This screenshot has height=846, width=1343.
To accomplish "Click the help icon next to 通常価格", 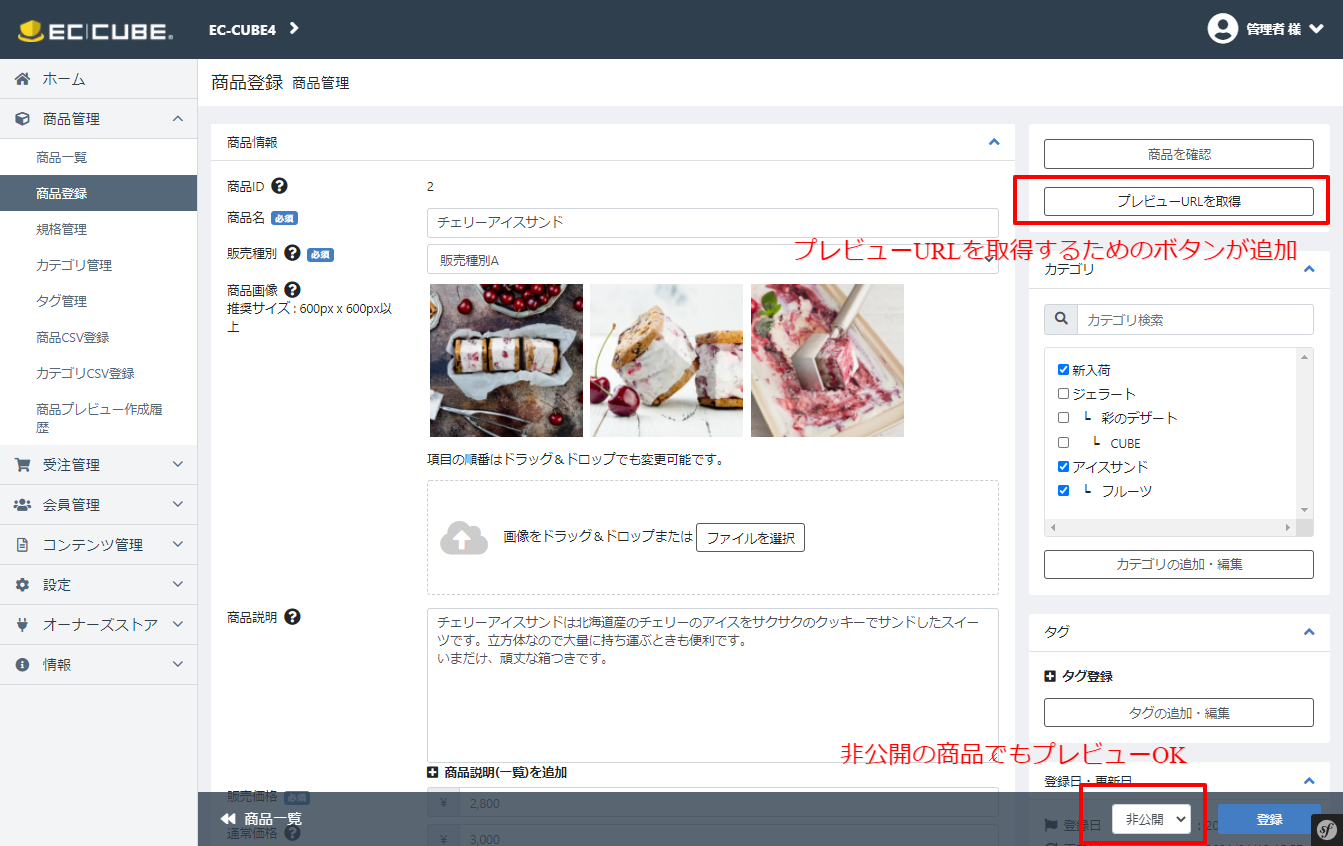I will point(292,833).
